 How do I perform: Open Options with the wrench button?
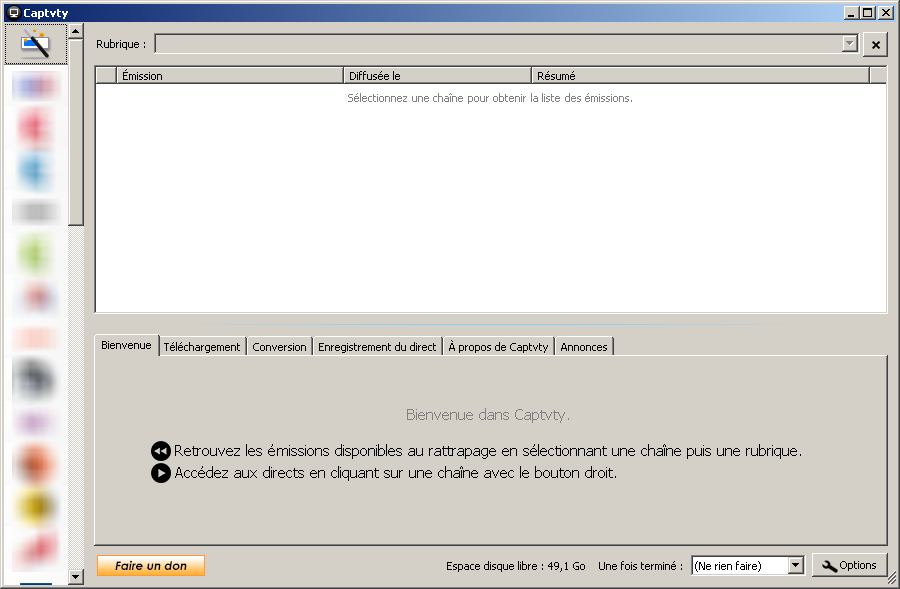[x=849, y=565]
